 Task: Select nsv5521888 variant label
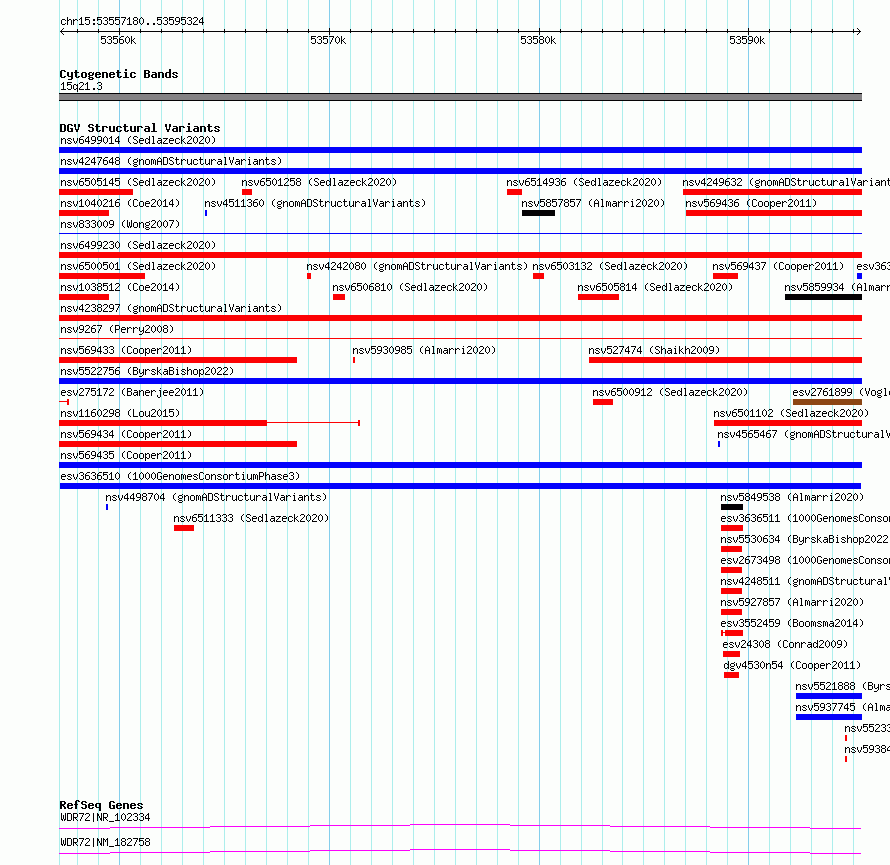click(x=842, y=686)
